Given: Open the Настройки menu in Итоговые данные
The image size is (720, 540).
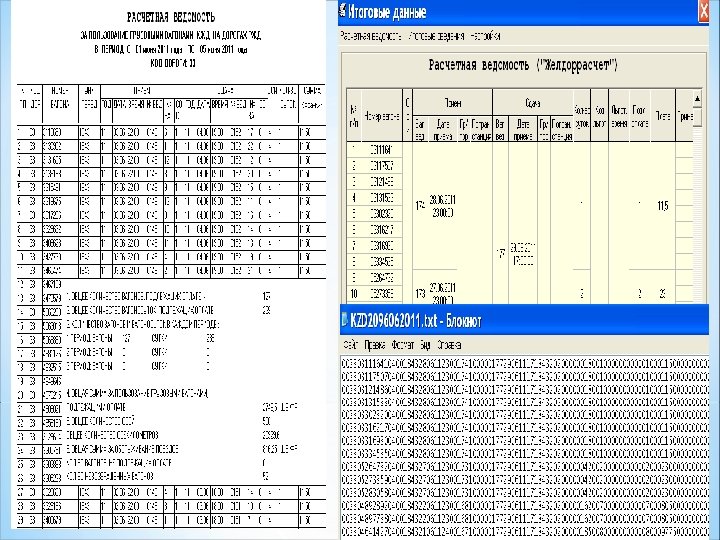Looking at the screenshot, I should 485,36.
